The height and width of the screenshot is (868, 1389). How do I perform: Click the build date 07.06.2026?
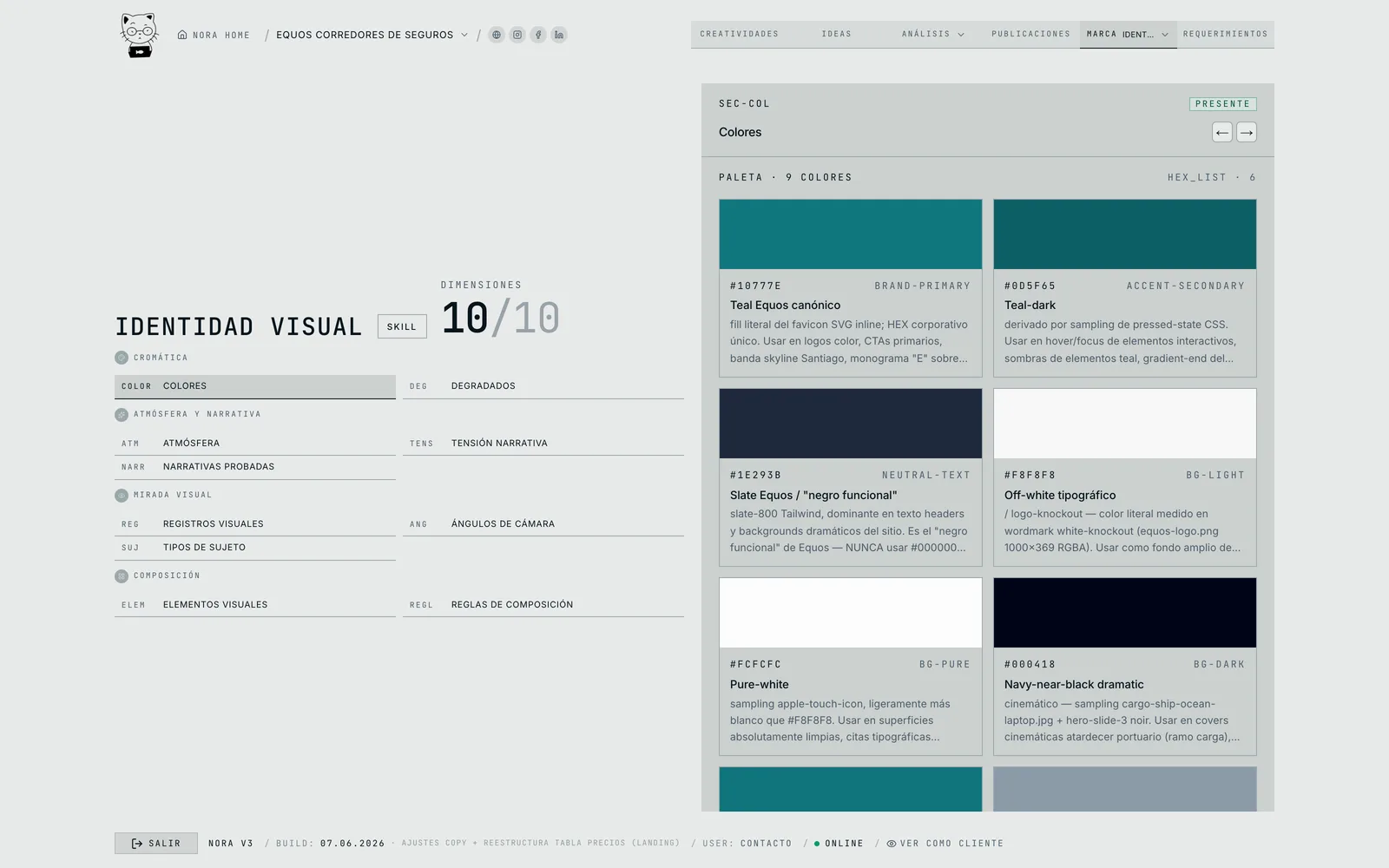click(x=352, y=844)
